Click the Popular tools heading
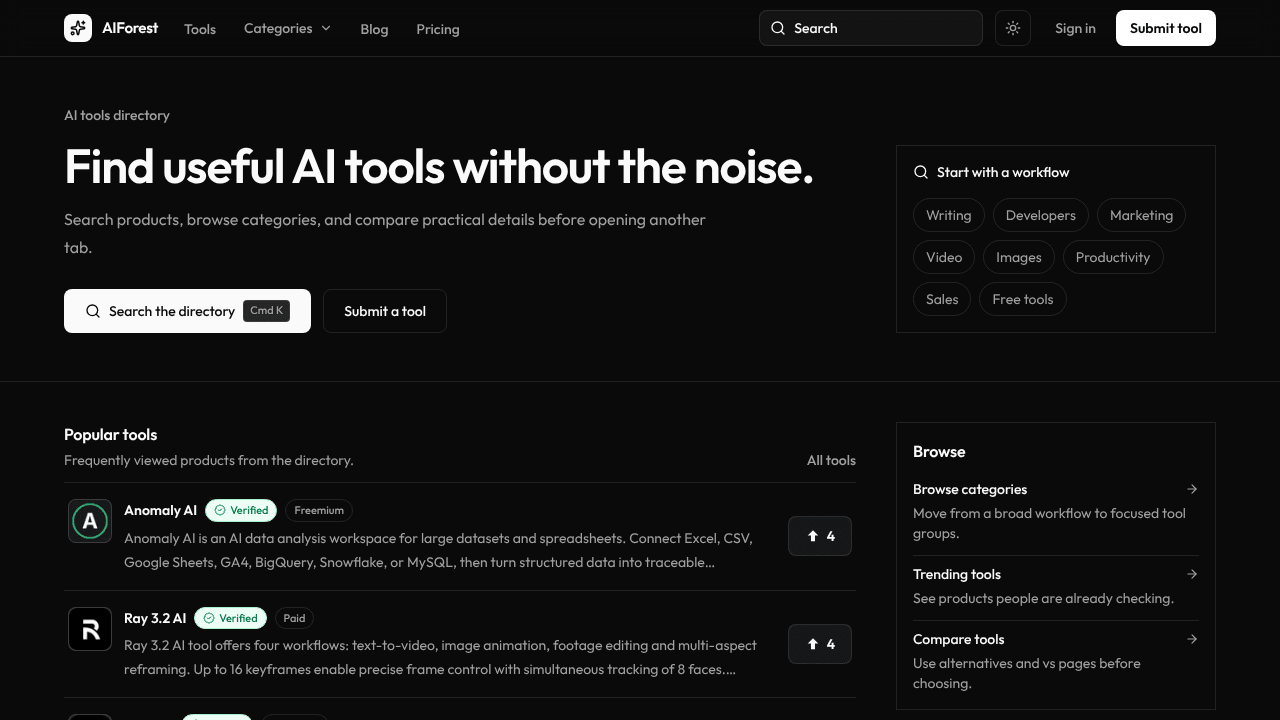The height and width of the screenshot is (720, 1280). point(110,434)
